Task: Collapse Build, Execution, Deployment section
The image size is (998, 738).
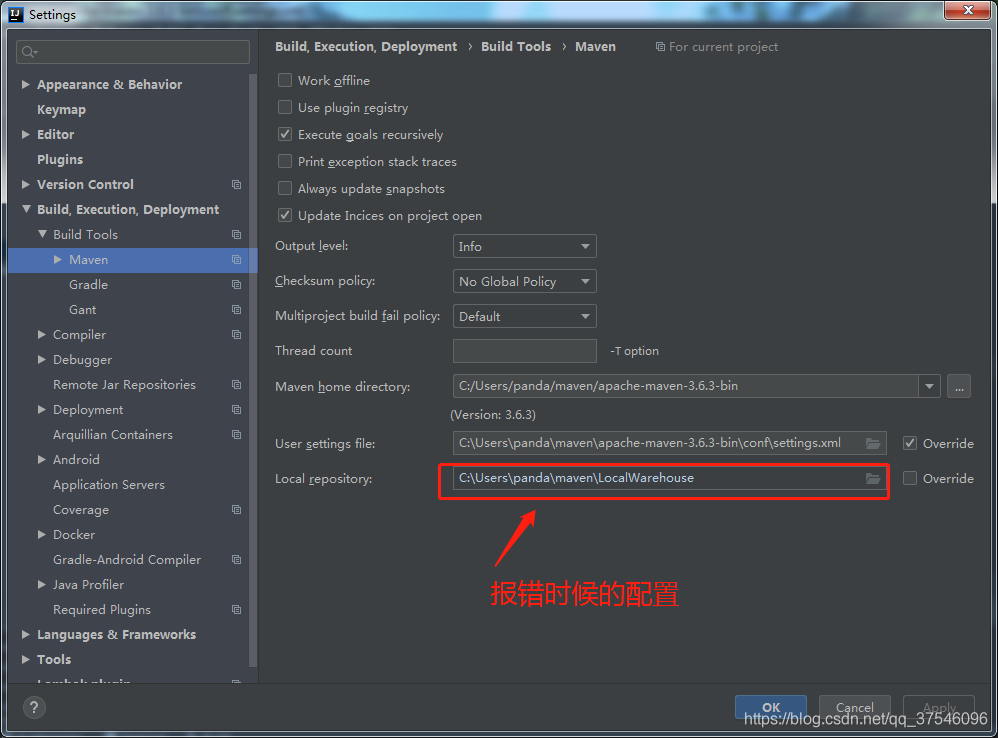Action: (25, 209)
